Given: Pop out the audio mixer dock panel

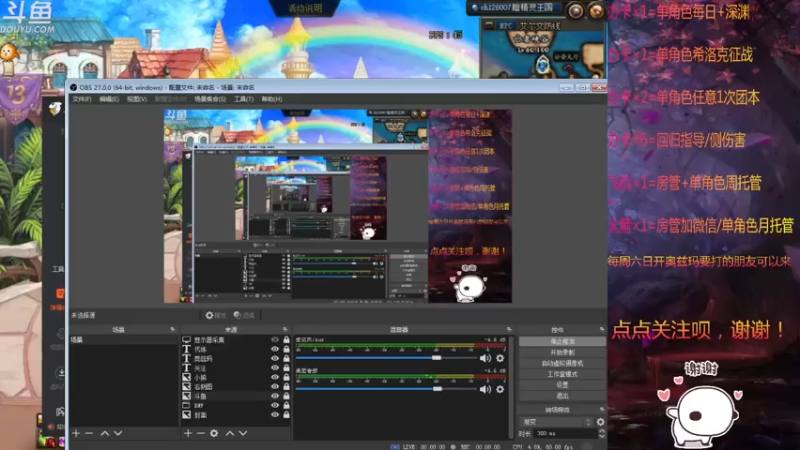Looking at the screenshot, I should (x=509, y=330).
